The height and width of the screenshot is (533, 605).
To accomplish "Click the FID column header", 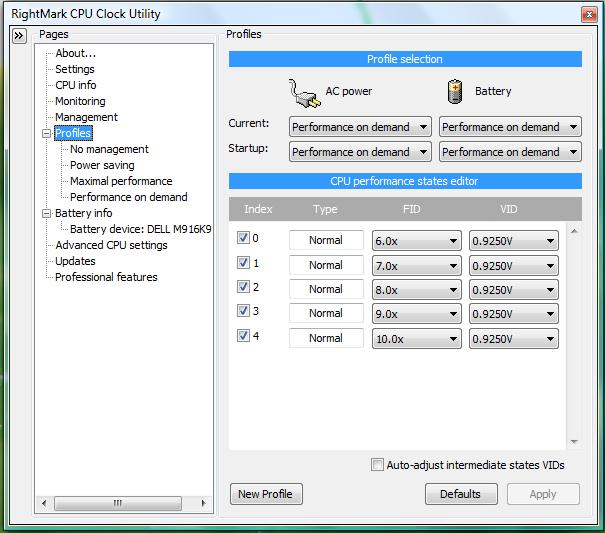I will pyautogui.click(x=411, y=209).
